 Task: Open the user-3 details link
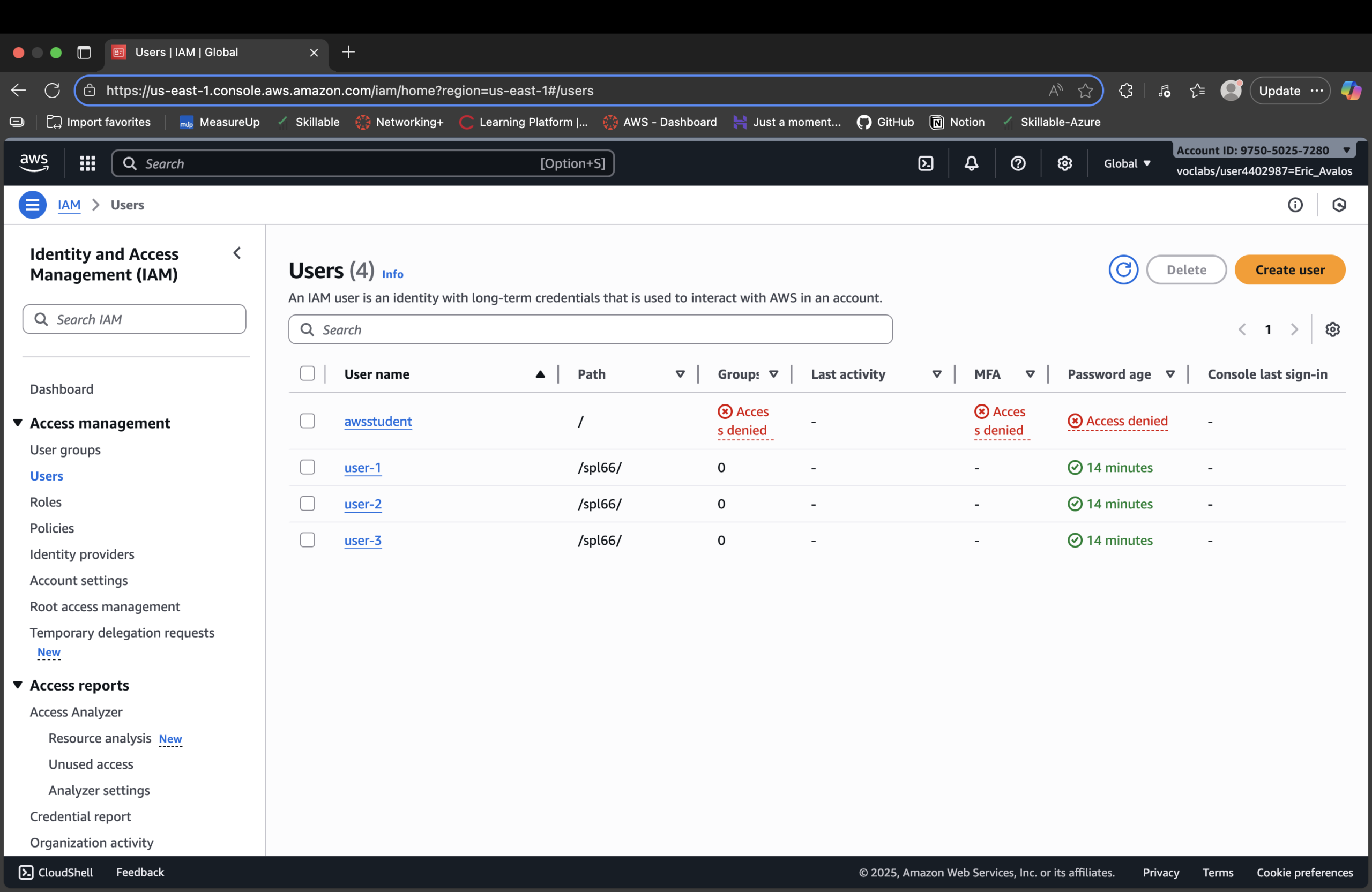(x=363, y=541)
